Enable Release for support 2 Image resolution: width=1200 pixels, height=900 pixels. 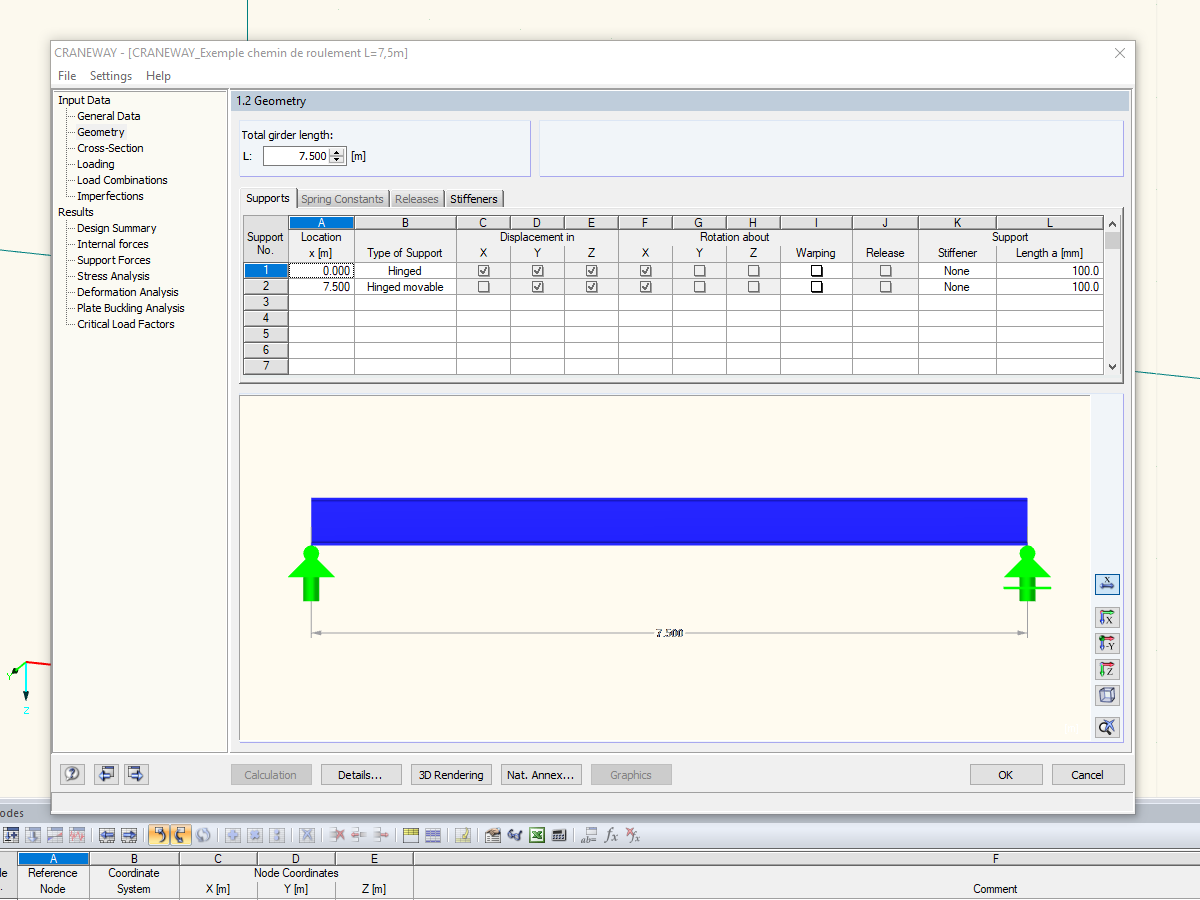click(886, 287)
